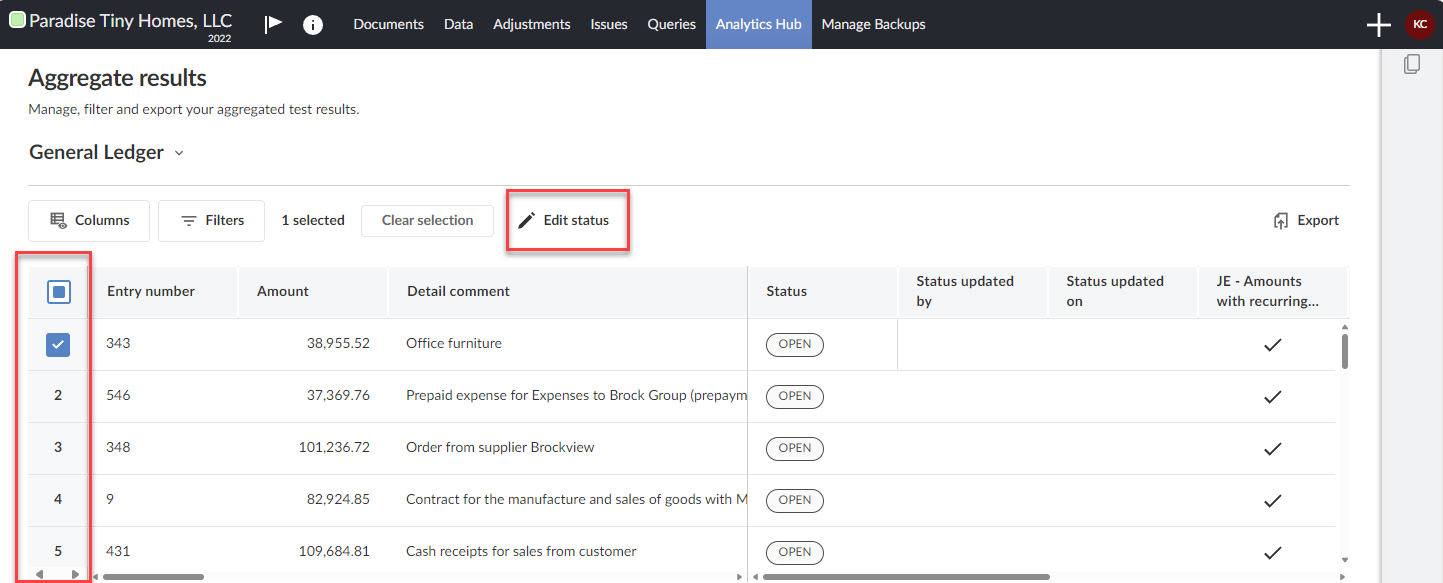
Task: Click the pencil Edit status button
Action: pyautogui.click(x=564, y=220)
